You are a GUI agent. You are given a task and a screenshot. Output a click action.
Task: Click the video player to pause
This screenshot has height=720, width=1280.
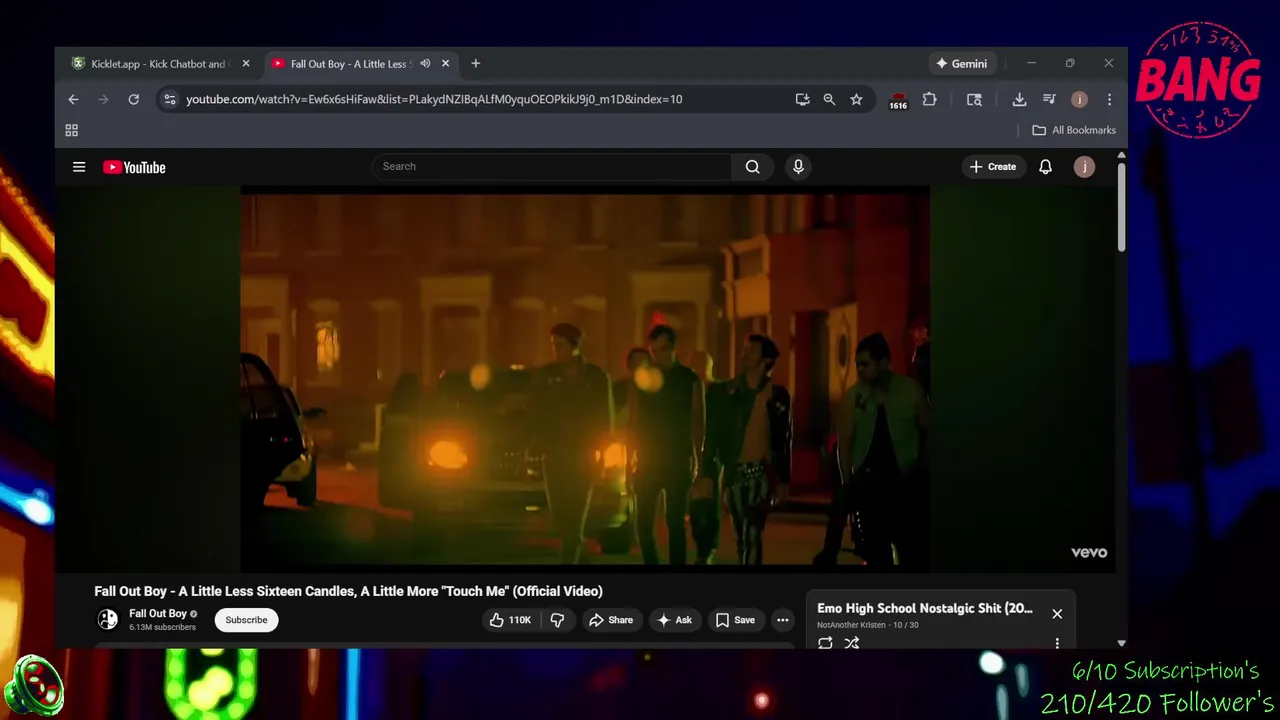[585, 378]
